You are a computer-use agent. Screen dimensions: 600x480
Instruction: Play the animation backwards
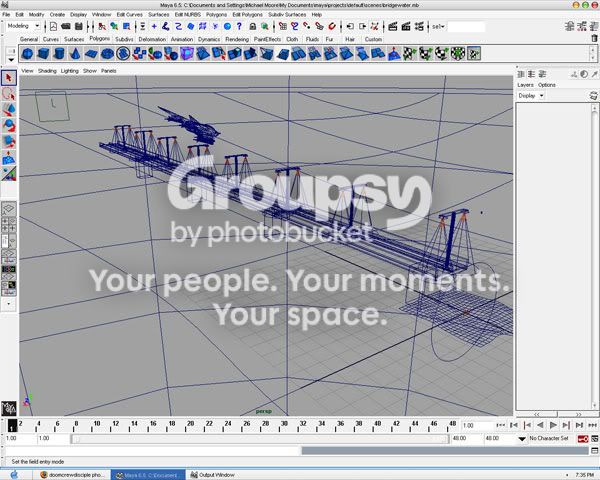tap(540, 425)
